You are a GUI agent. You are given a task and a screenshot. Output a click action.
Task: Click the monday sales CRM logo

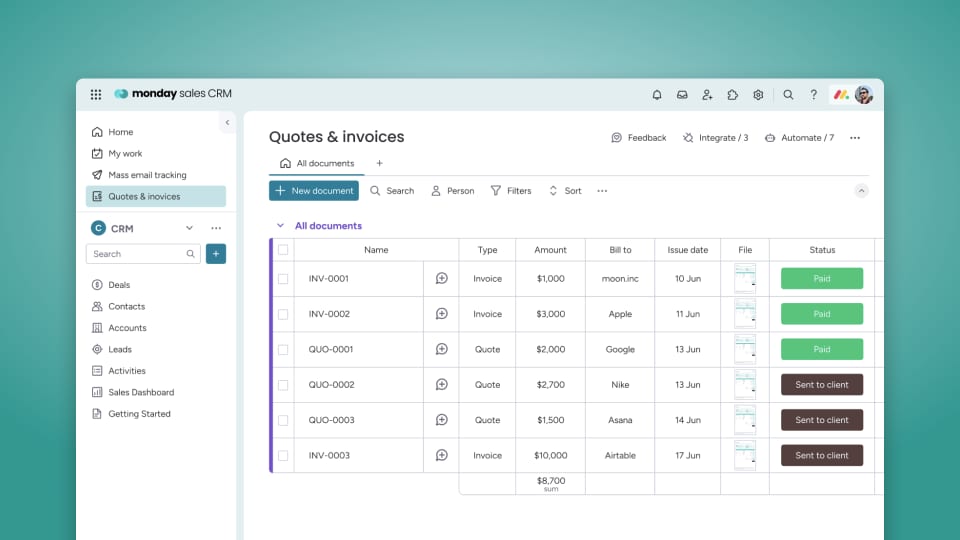tap(173, 94)
